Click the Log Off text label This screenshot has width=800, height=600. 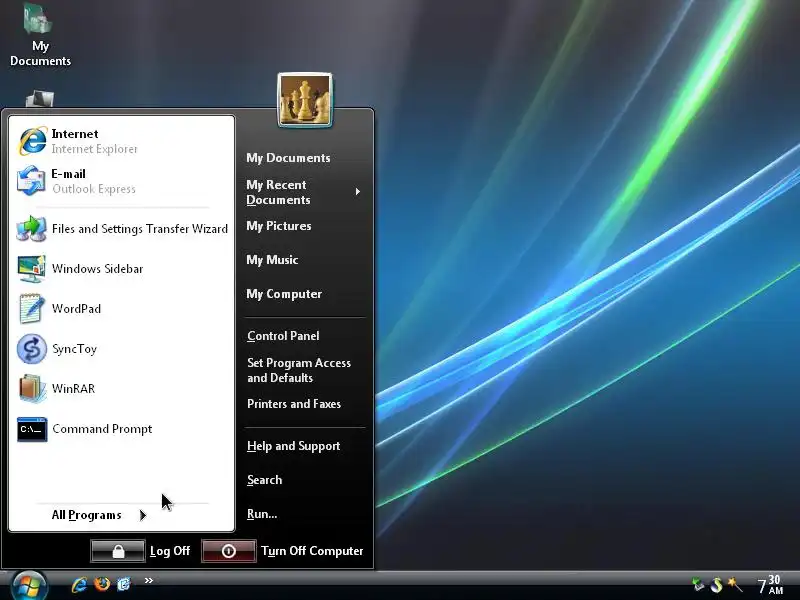[x=170, y=552]
